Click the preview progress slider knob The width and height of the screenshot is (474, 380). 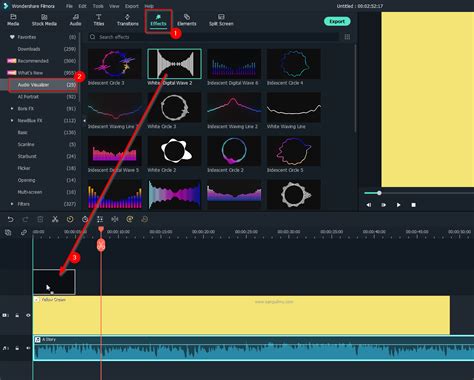(379, 193)
